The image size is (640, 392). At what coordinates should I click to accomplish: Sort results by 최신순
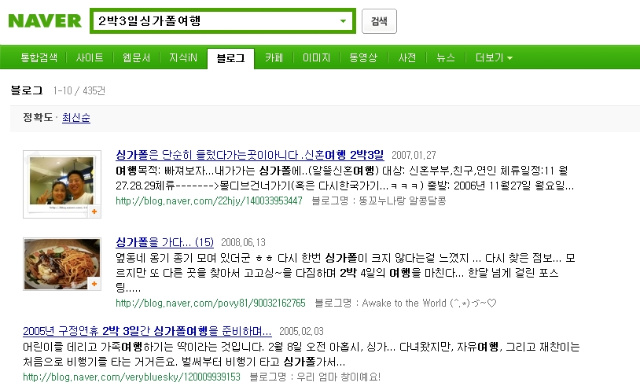(x=76, y=118)
